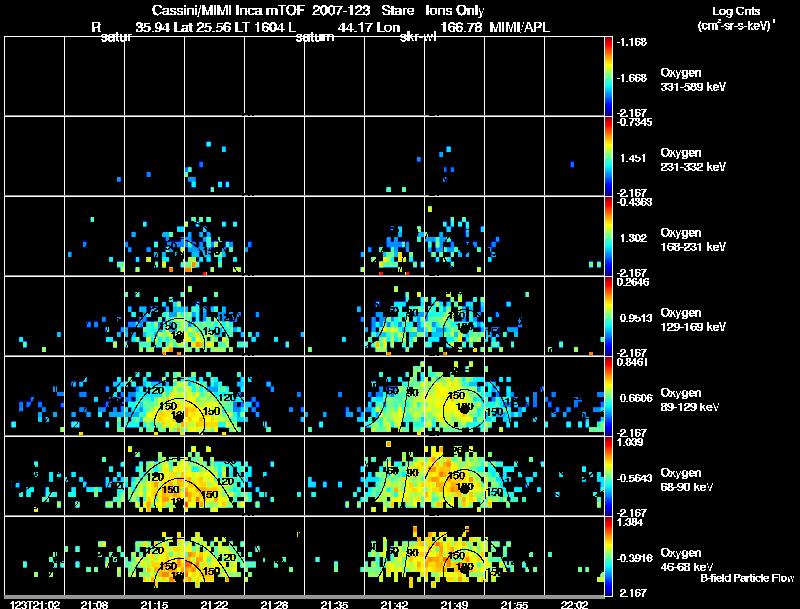Click the 'B-field Particle Flow' label
The width and height of the screenshot is (800, 609).
(x=747, y=578)
